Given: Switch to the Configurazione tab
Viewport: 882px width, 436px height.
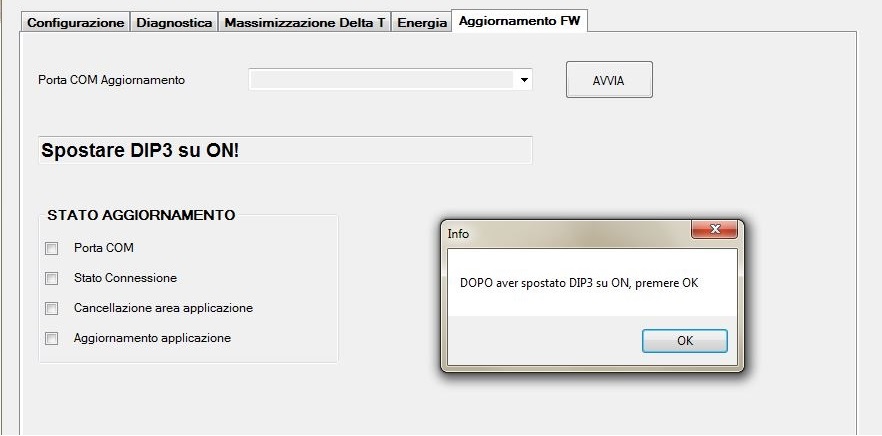Looking at the screenshot, I should tap(76, 23).
